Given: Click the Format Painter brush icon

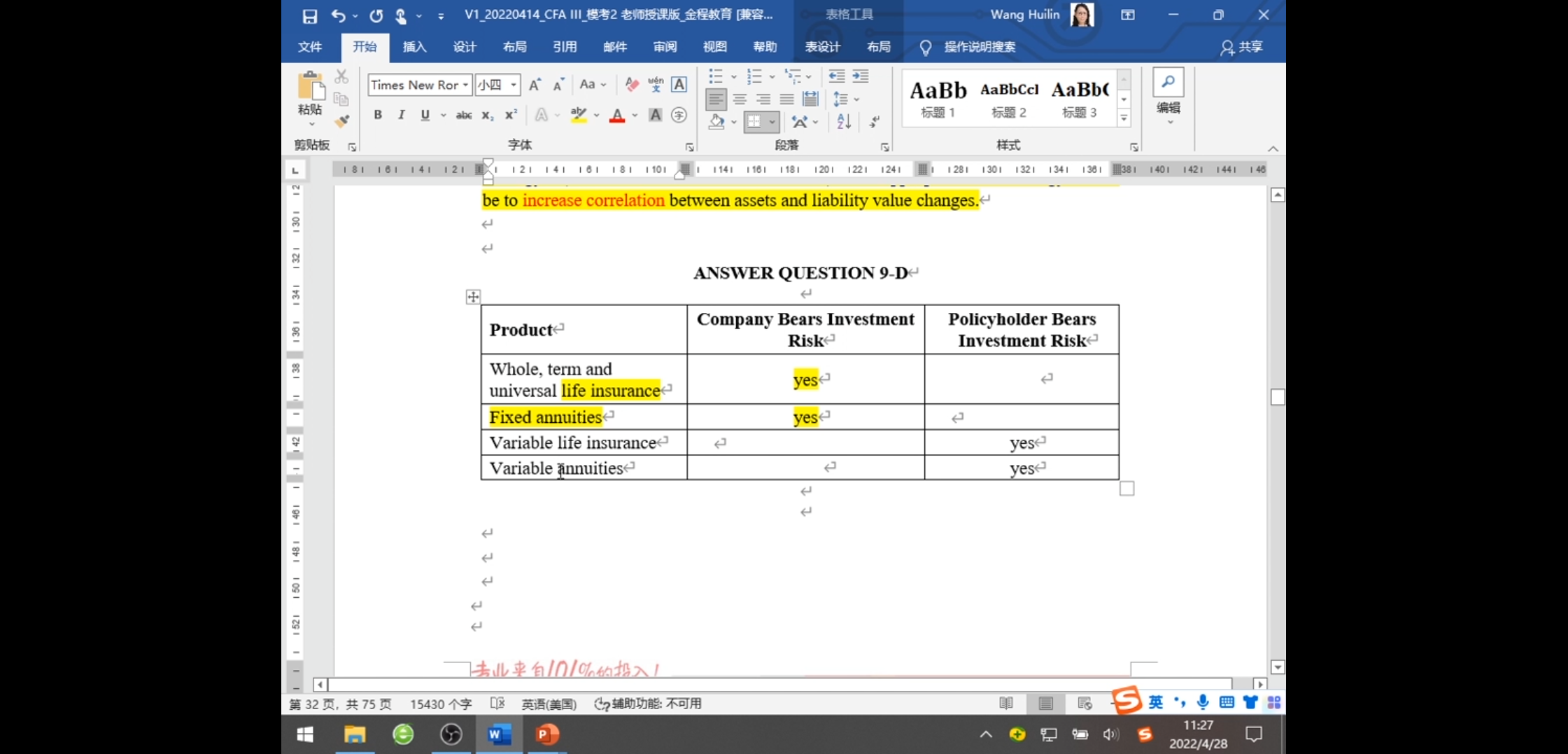Looking at the screenshot, I should (341, 121).
